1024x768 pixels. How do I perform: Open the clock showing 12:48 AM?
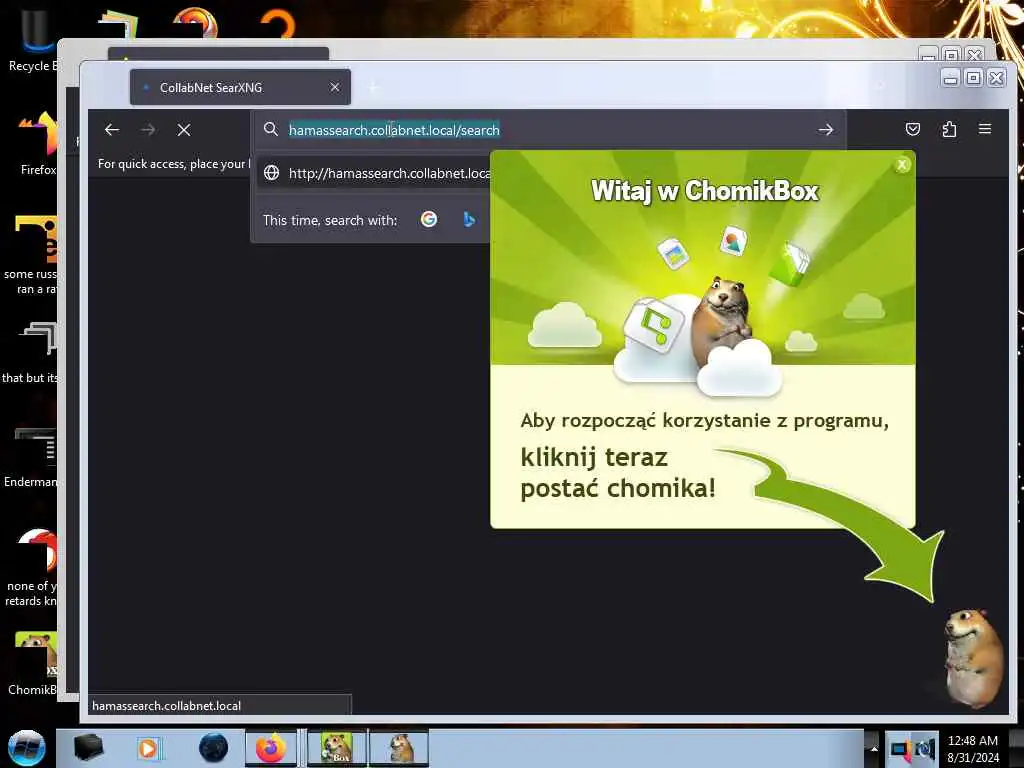point(973,748)
